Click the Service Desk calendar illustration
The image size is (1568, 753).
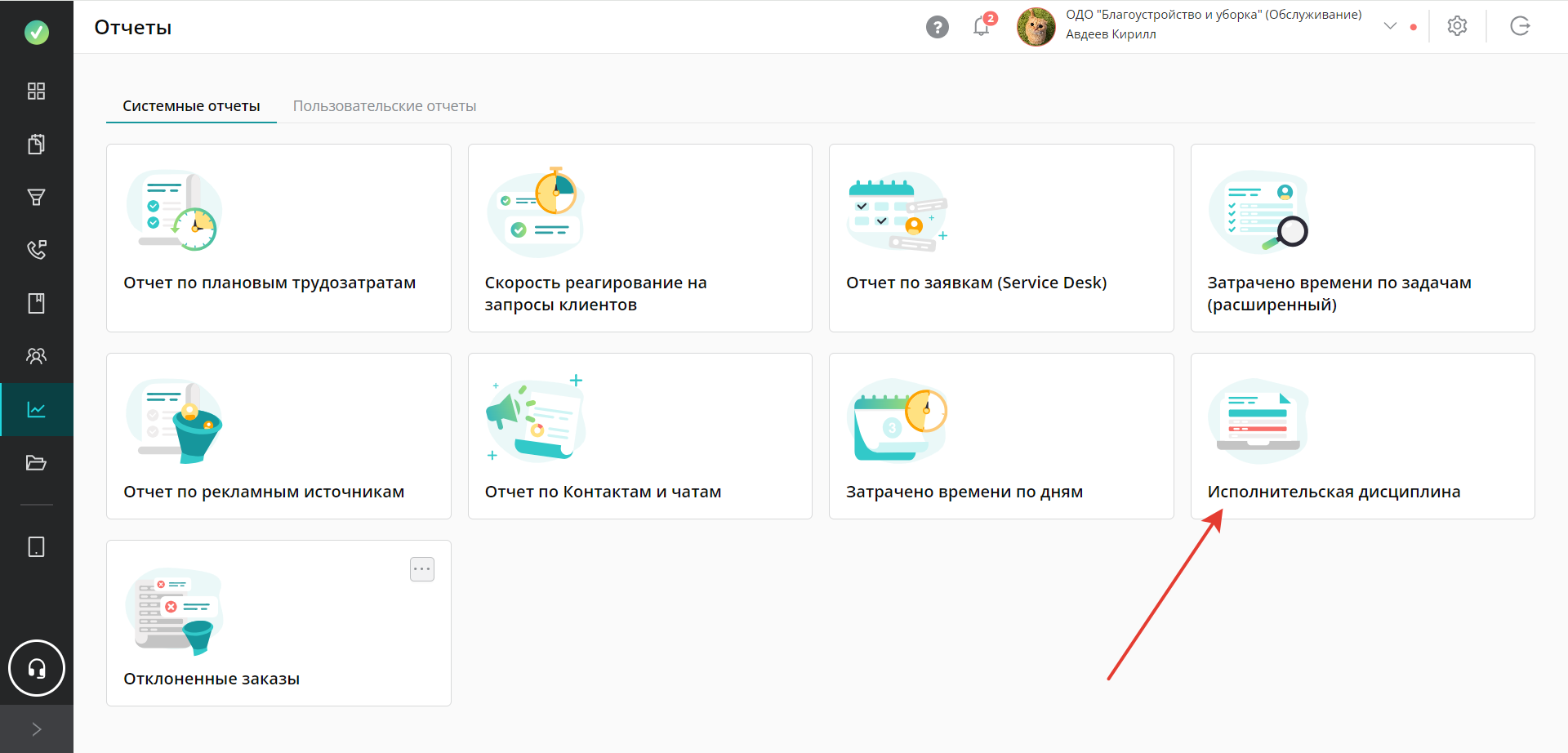pos(897,211)
